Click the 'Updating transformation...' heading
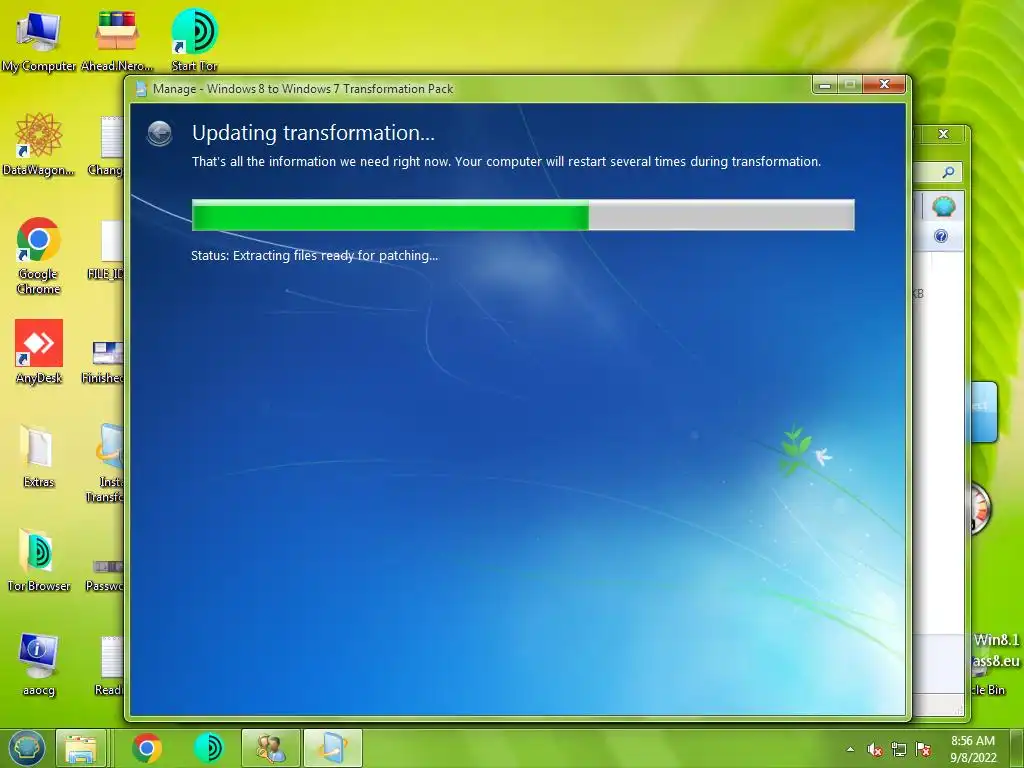 [313, 133]
